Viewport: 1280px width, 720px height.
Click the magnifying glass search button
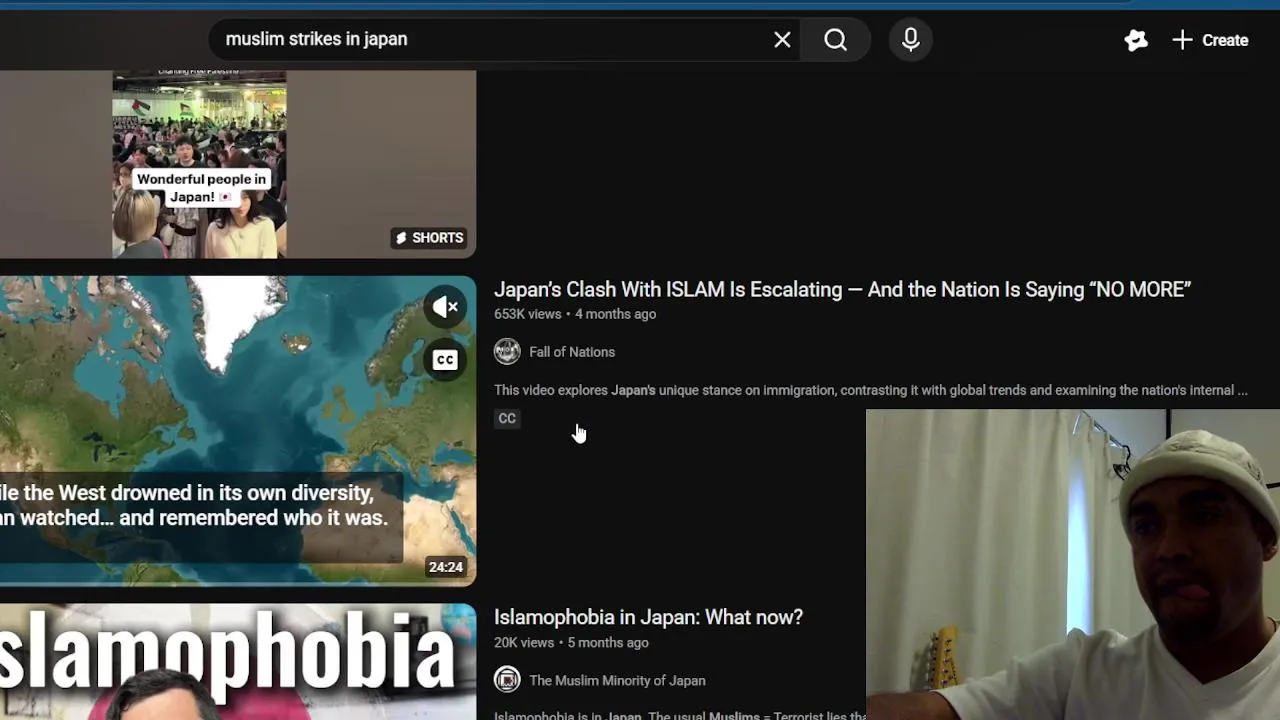click(836, 40)
